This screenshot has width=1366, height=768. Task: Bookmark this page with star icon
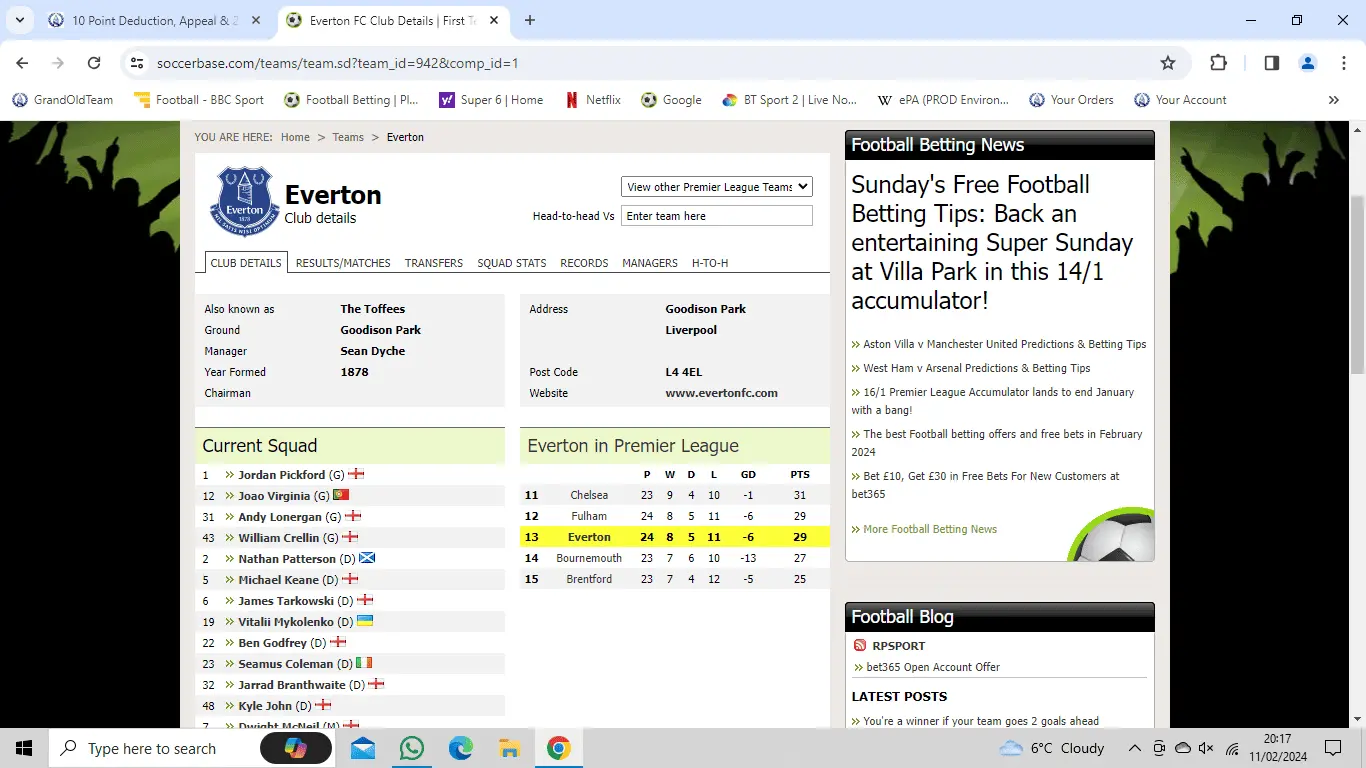(x=1167, y=63)
